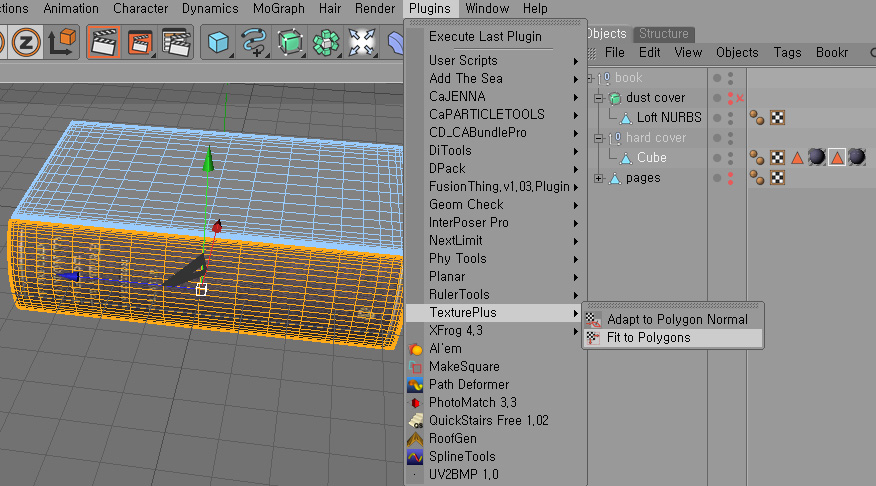The width and height of the screenshot is (876, 486).
Task: Click the four-arrows expand tool icon
Action: [x=361, y=42]
